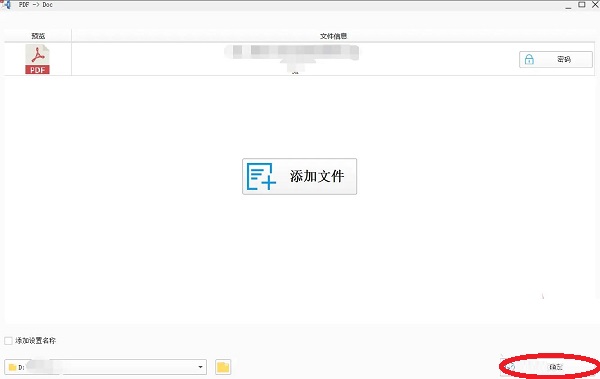Click the 文件信息 column header
Screen dimensions: 600x379
pos(333,36)
